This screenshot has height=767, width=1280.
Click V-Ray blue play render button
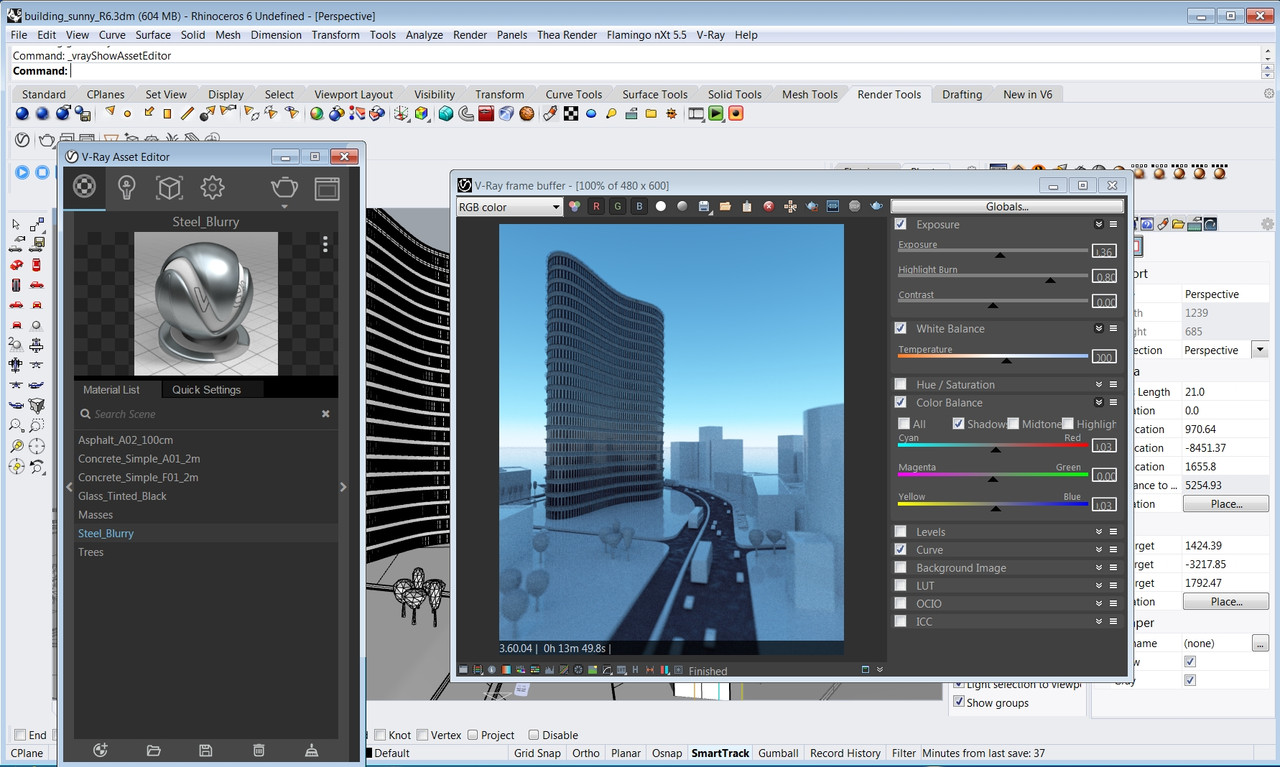pos(21,172)
